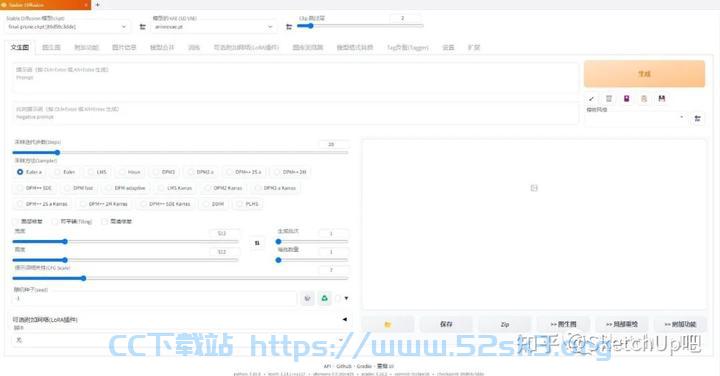Click the positive Prompt text box

[296, 78]
